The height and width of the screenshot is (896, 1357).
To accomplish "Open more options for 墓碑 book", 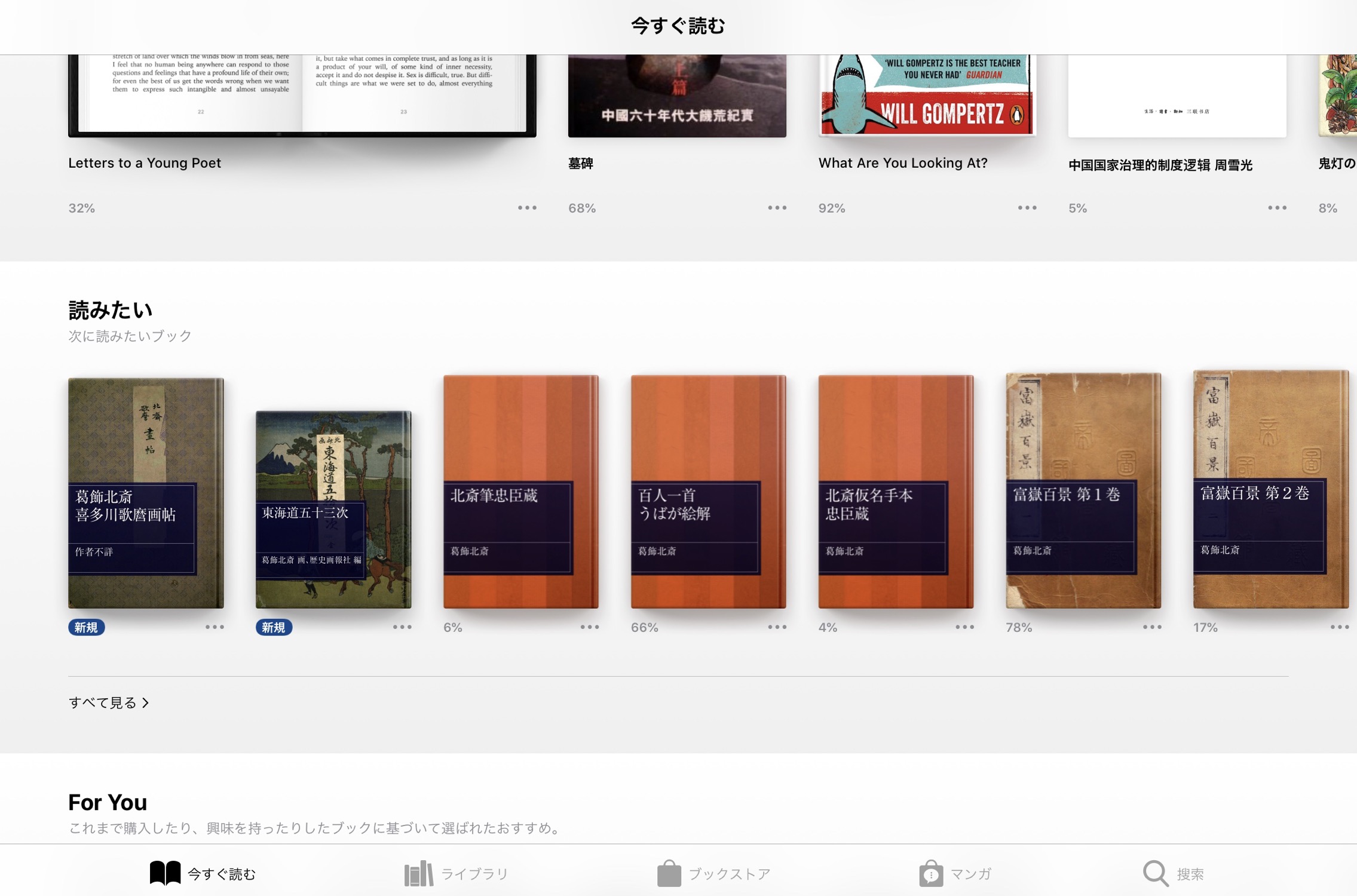I will coord(777,208).
